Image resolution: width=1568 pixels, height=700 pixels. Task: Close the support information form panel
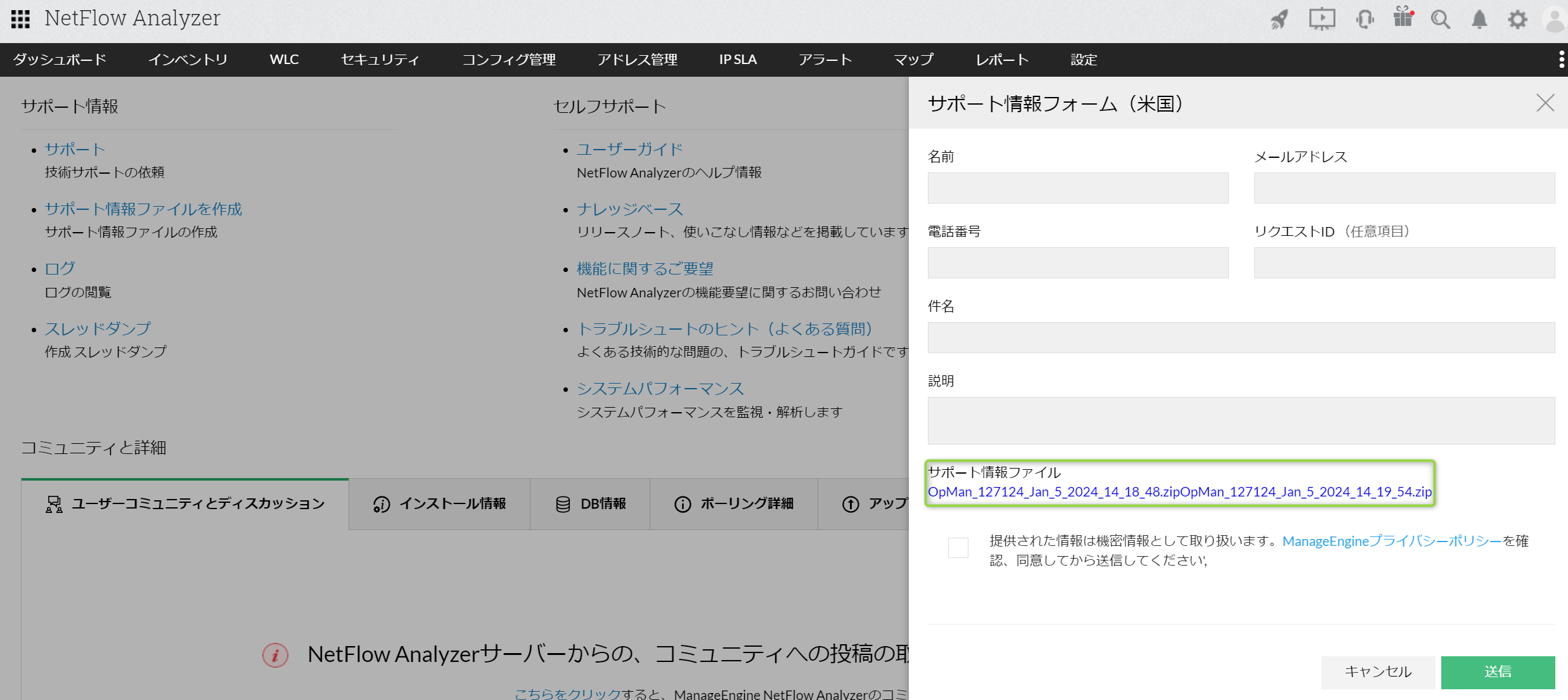[1545, 103]
